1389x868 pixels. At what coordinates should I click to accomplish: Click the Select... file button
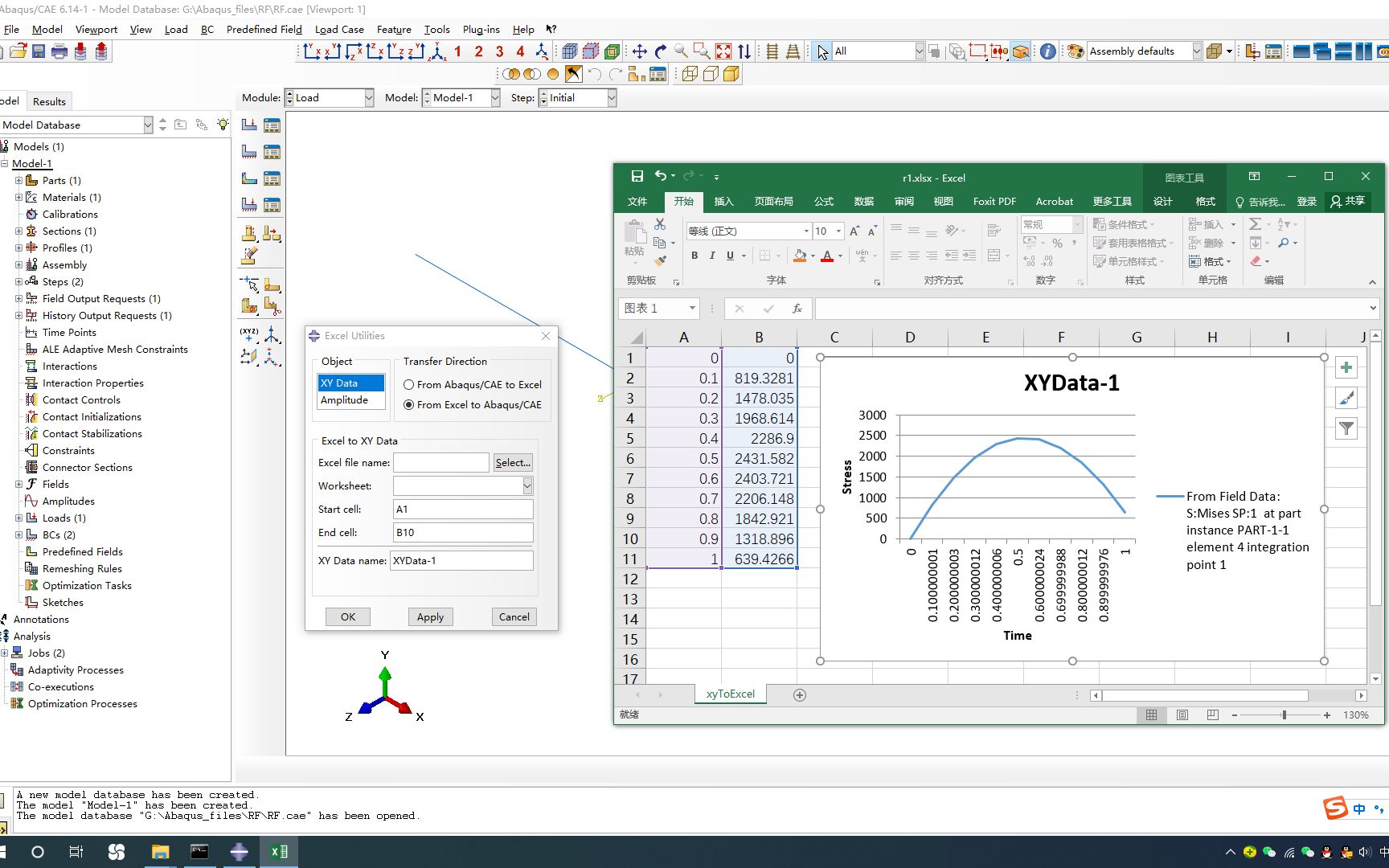[513, 463]
